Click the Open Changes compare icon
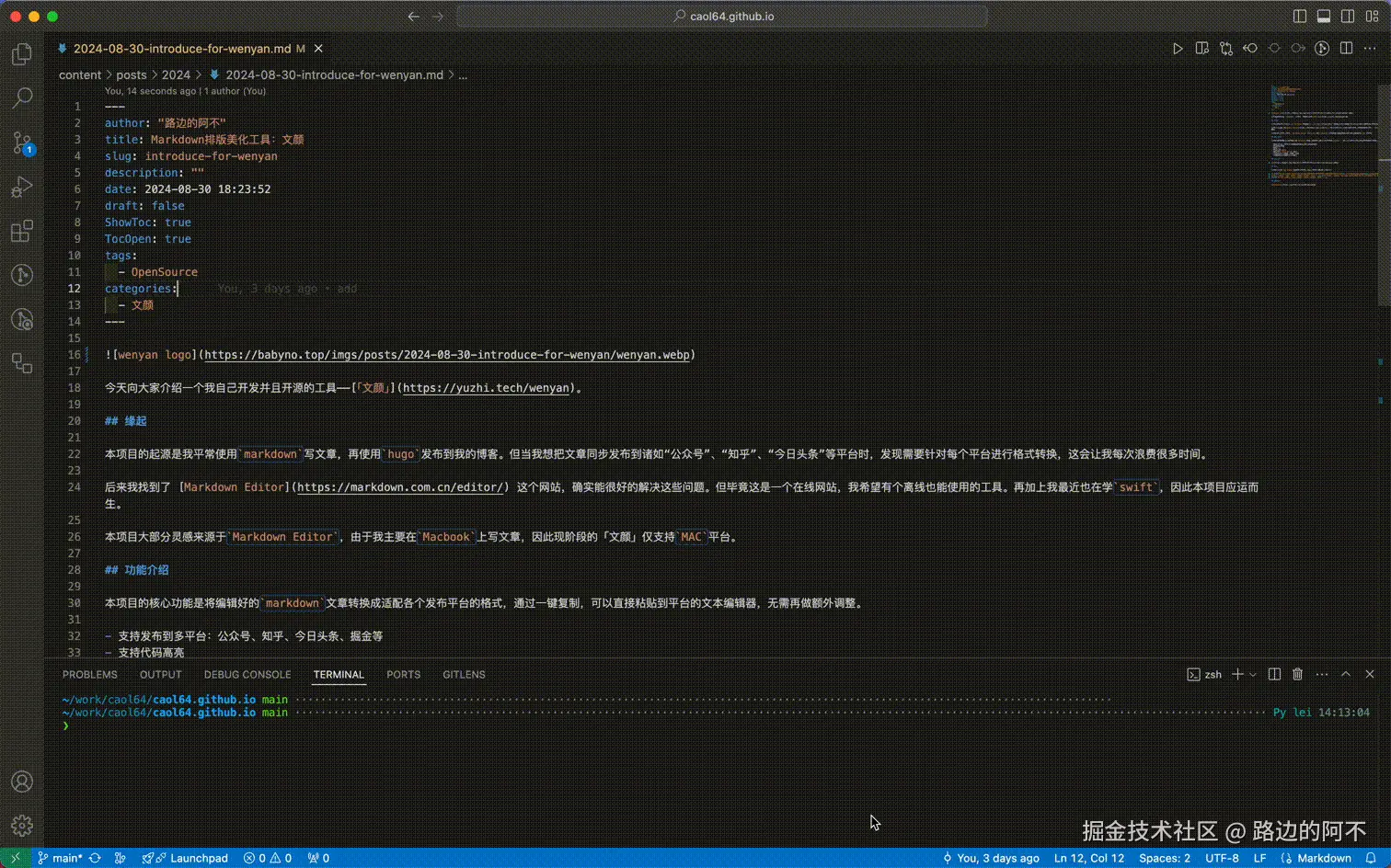 pos(1226,49)
